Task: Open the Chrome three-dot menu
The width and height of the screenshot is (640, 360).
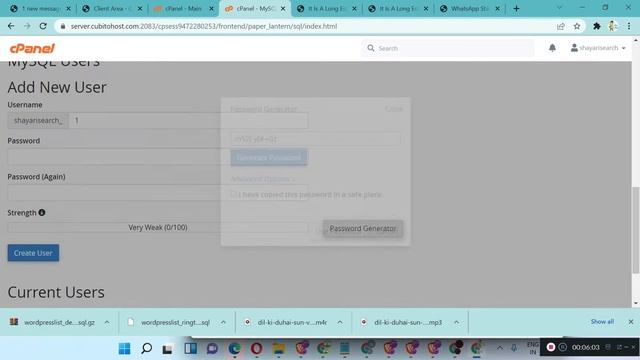Action: coord(629,26)
